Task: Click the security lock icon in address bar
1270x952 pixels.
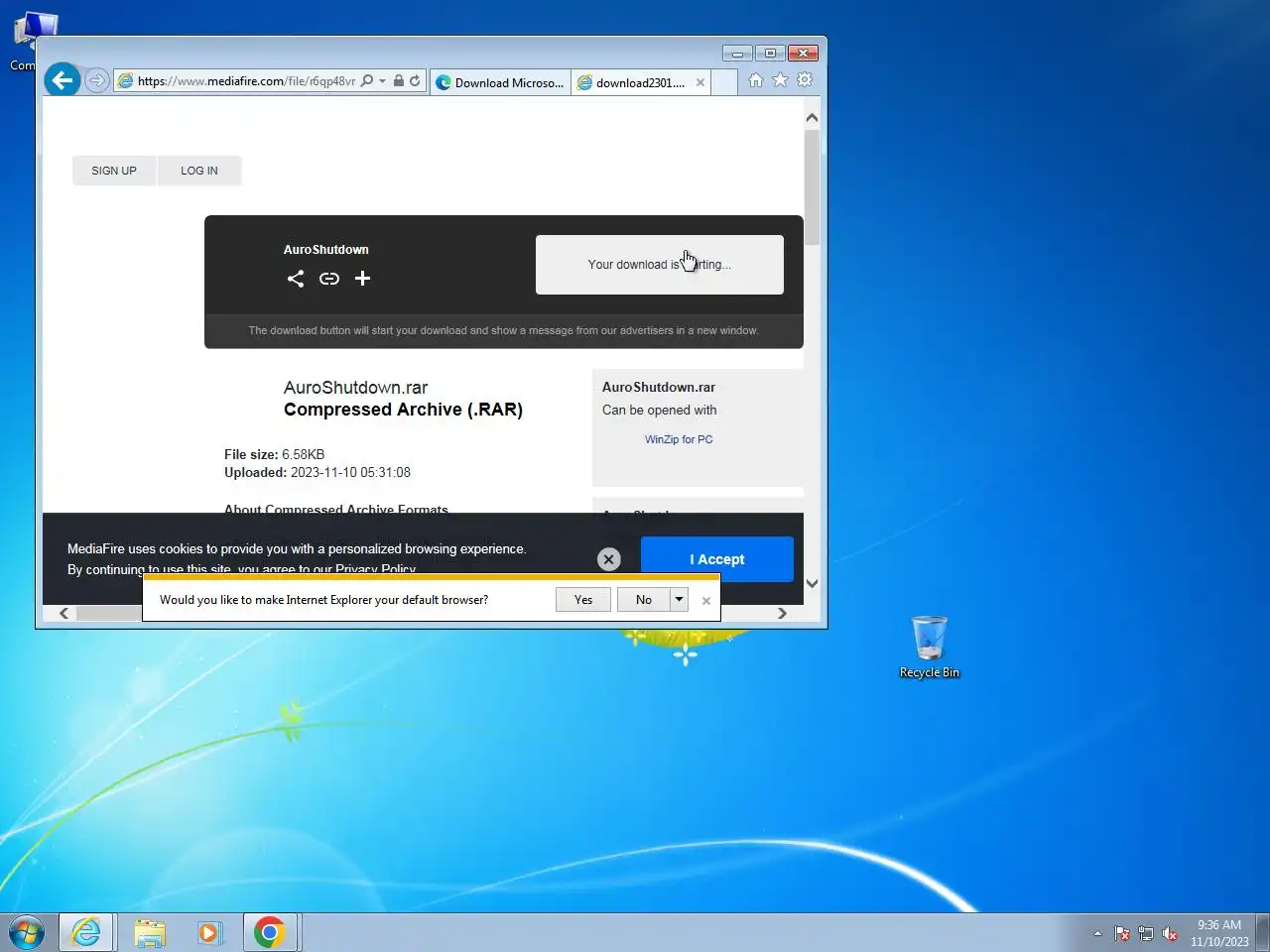Action: [x=398, y=81]
